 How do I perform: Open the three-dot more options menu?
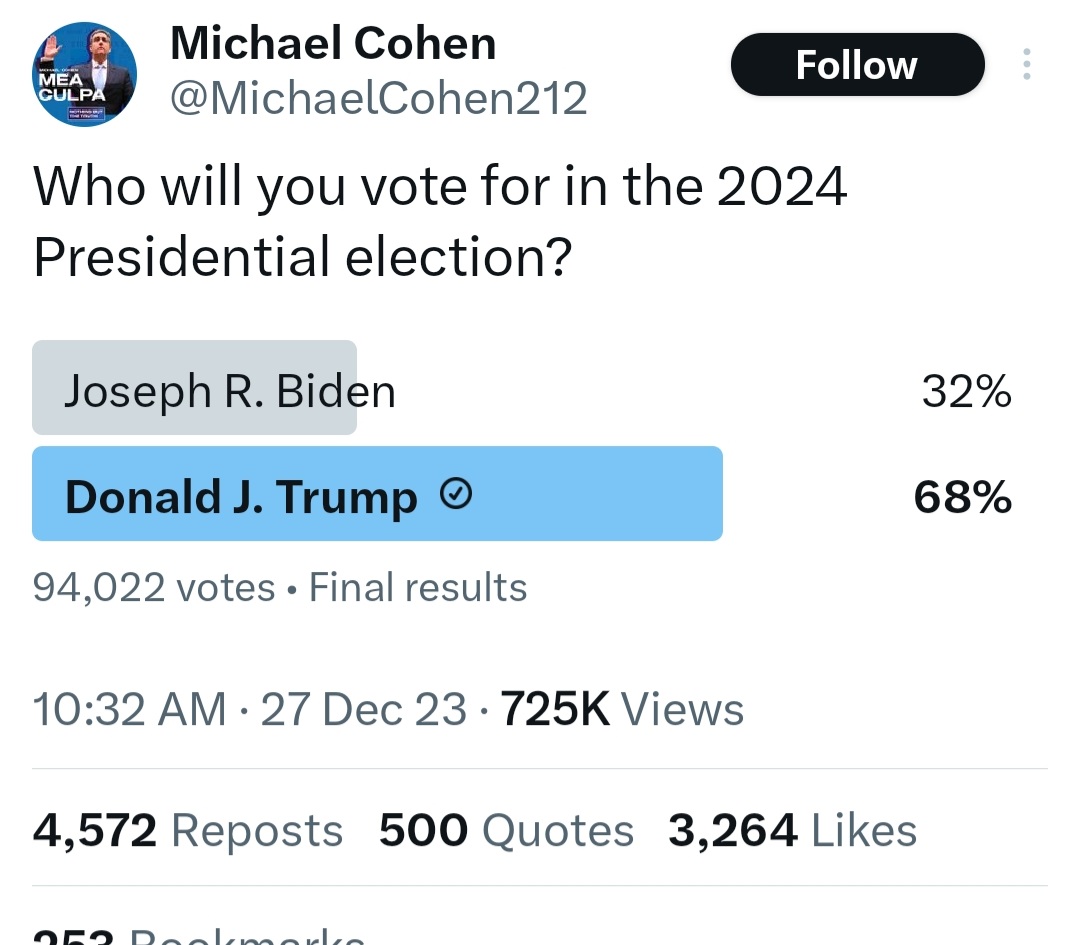click(1026, 65)
